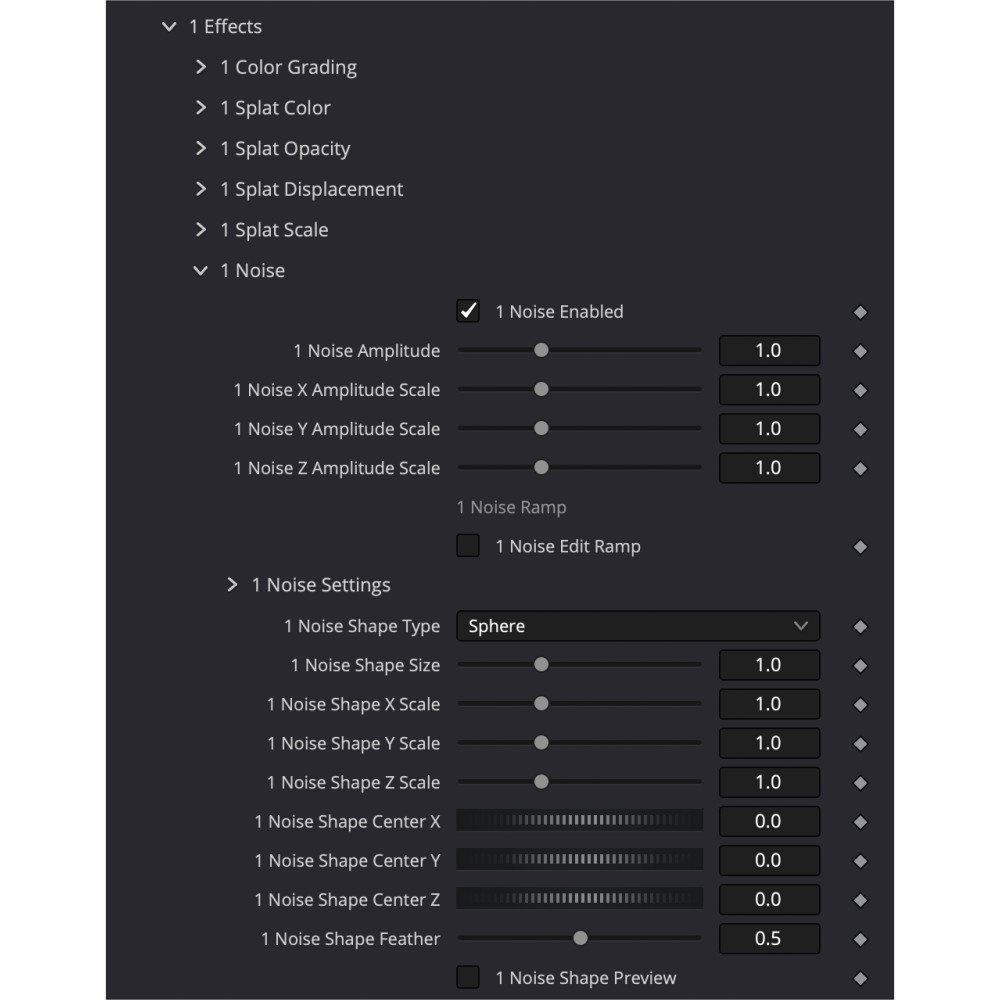Toggle keyframe diamond for 1 Noise Shape Size
Screen dimensions: 1000x1000
click(860, 666)
